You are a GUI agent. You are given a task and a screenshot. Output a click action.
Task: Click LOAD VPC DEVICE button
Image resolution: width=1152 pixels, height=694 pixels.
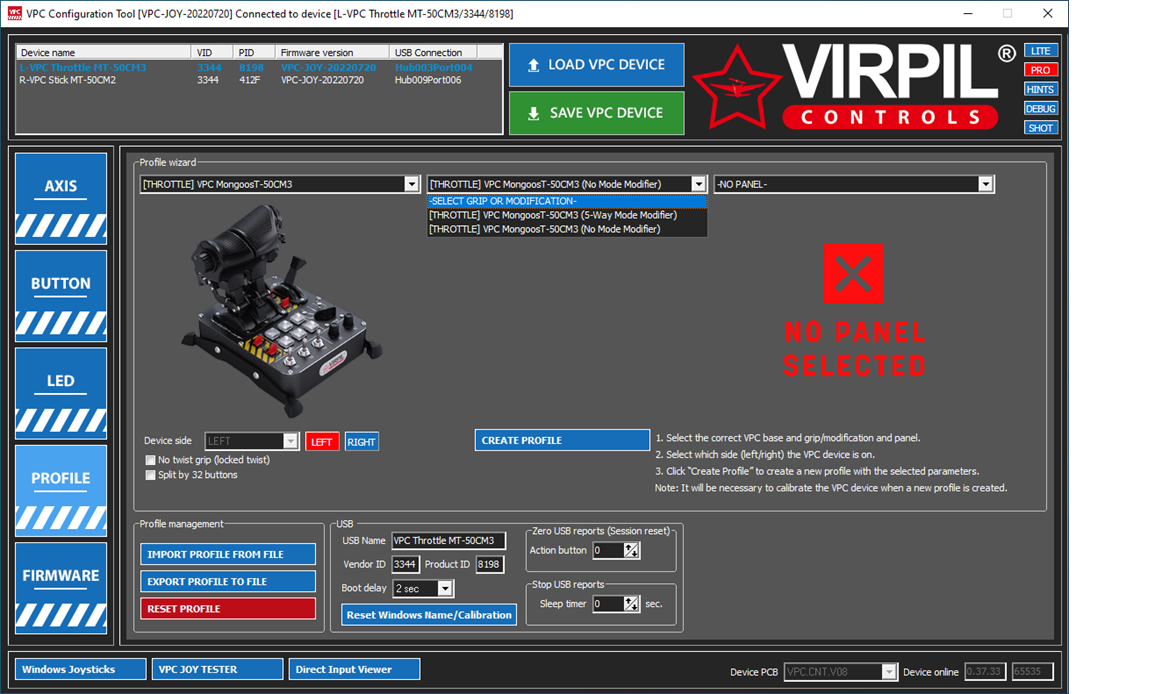[x=597, y=65]
